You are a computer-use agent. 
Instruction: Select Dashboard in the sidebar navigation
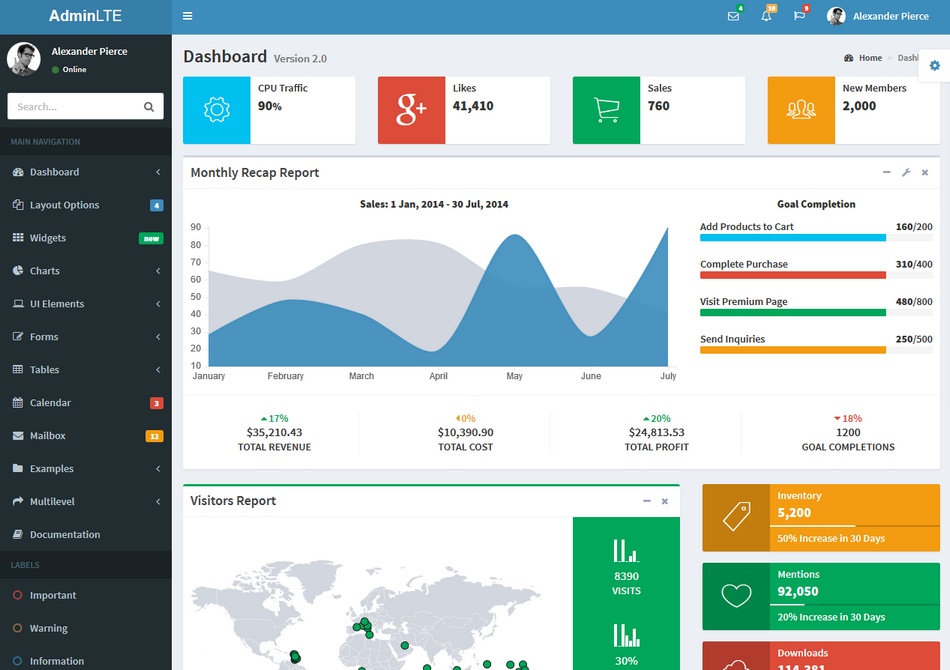coord(55,171)
